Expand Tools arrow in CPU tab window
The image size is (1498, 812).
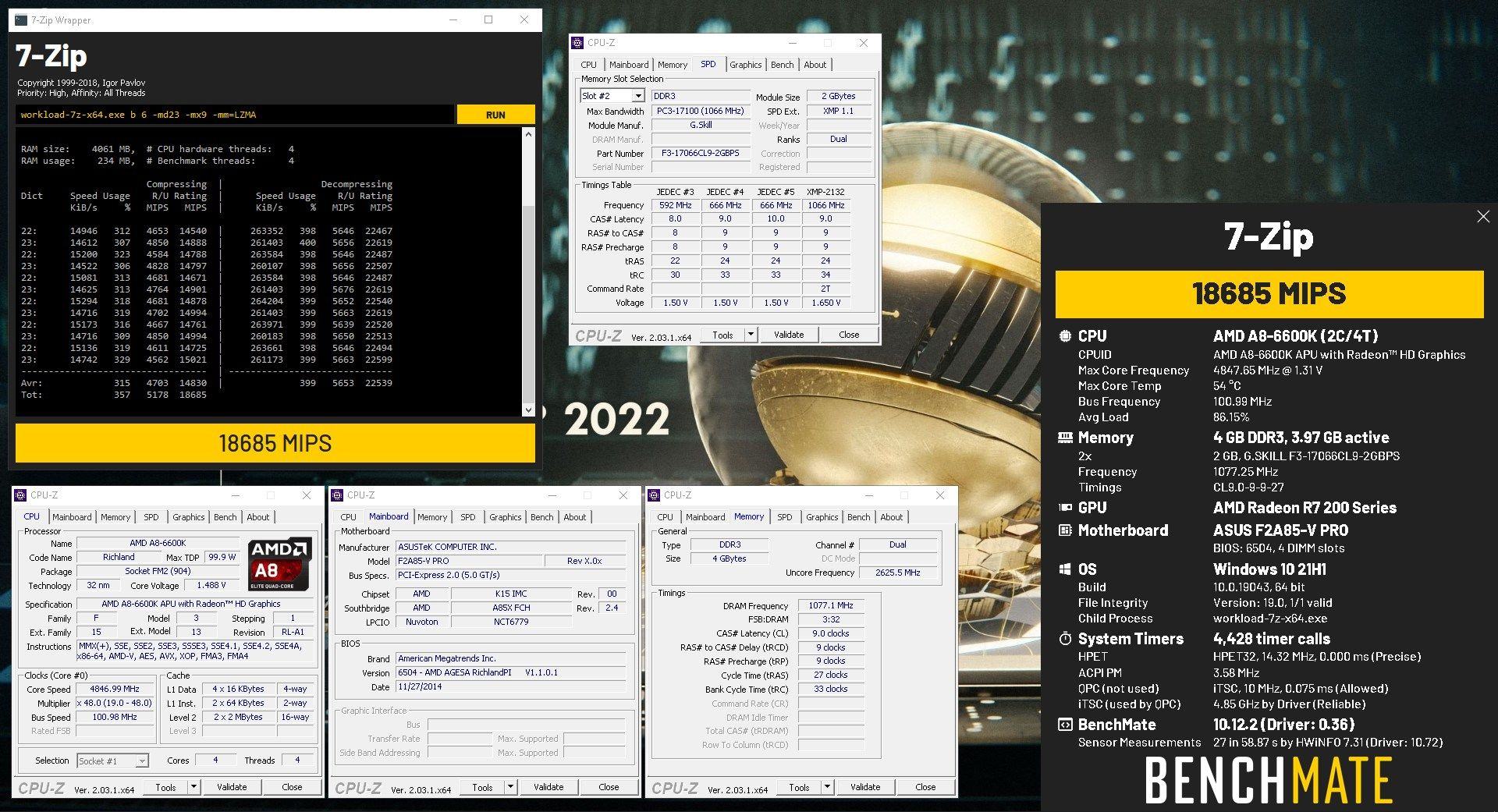(x=193, y=787)
